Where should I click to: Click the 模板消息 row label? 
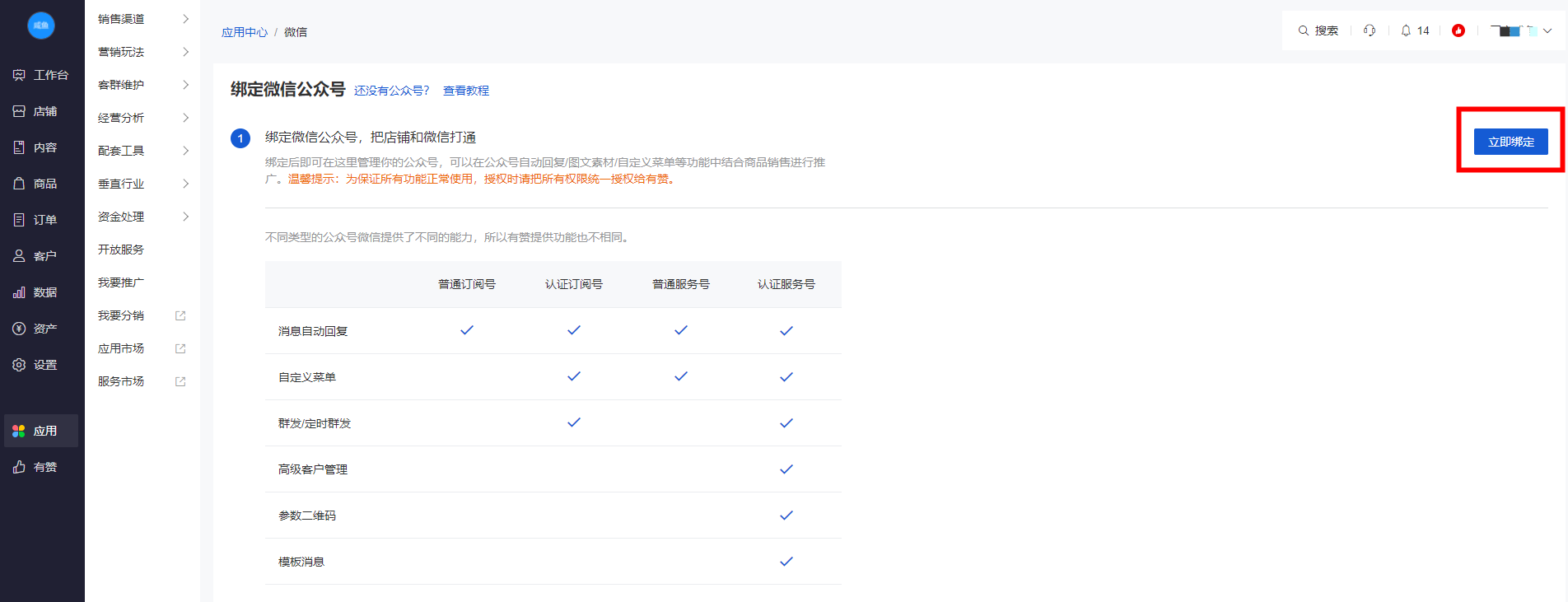301,562
